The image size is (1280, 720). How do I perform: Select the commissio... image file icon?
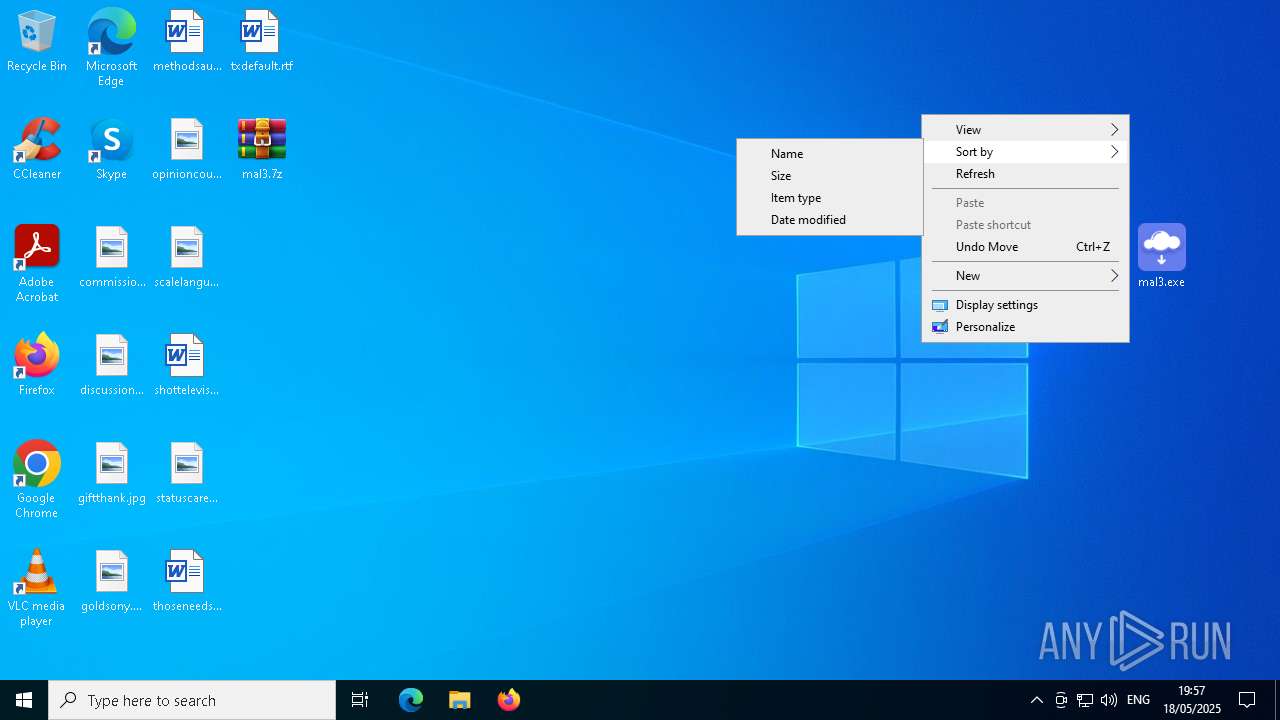tap(112, 258)
